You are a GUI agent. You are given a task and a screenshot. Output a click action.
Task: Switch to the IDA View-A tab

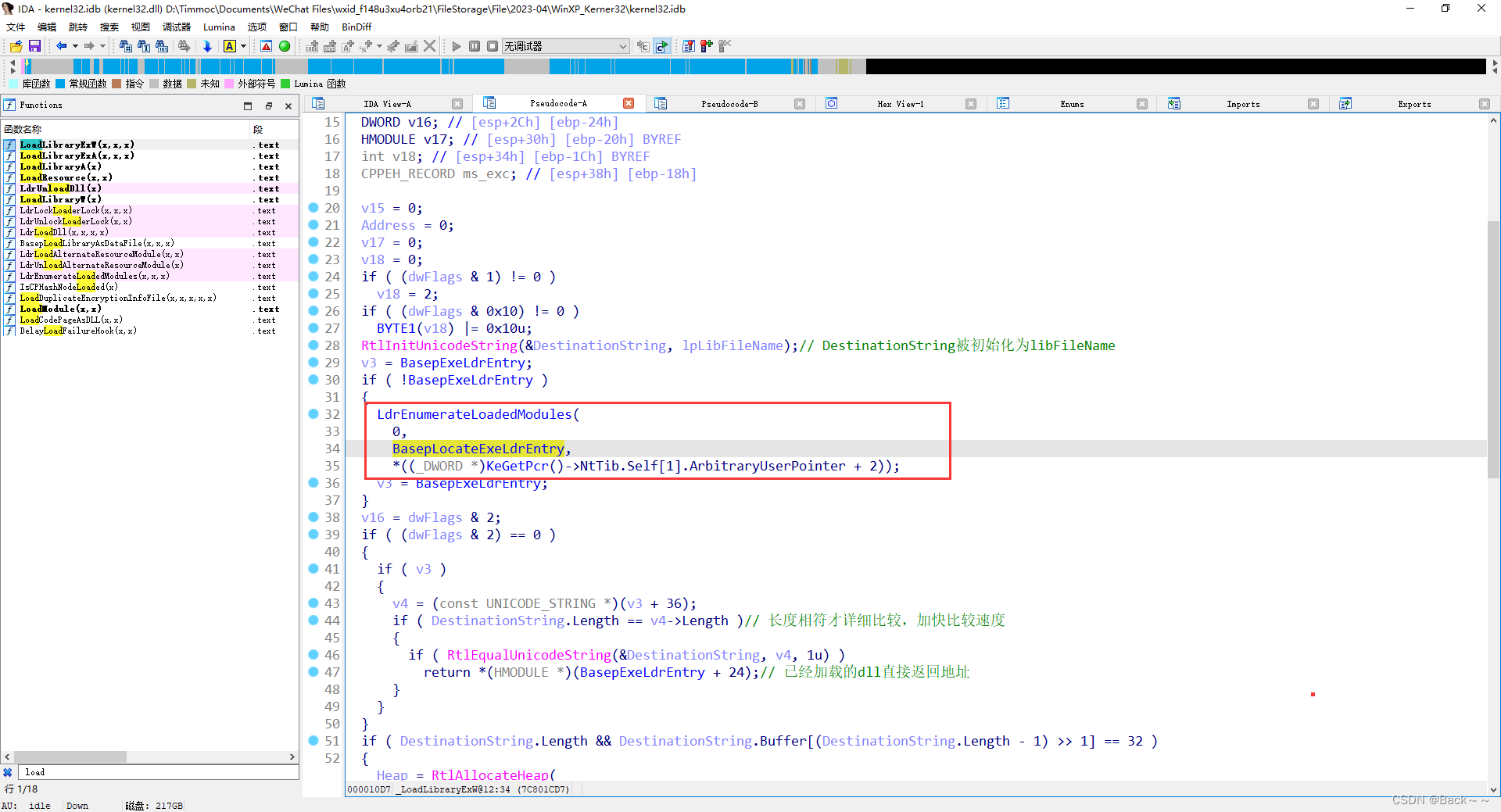pos(387,104)
